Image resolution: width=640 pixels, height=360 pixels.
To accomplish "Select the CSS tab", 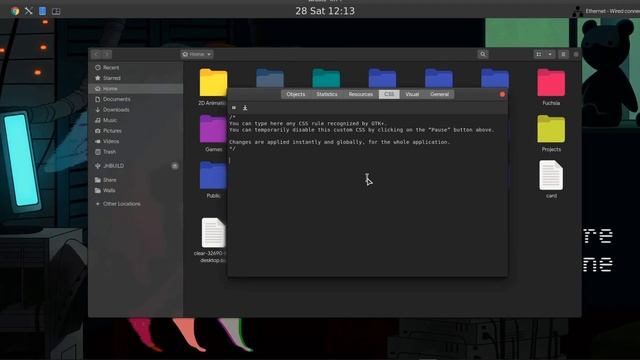I will pyautogui.click(x=389, y=94).
